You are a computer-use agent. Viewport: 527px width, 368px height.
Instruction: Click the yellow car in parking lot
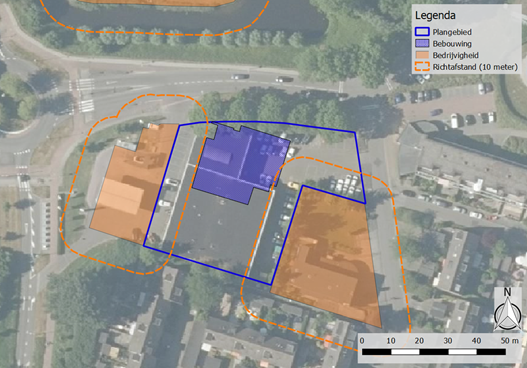(x=293, y=185)
